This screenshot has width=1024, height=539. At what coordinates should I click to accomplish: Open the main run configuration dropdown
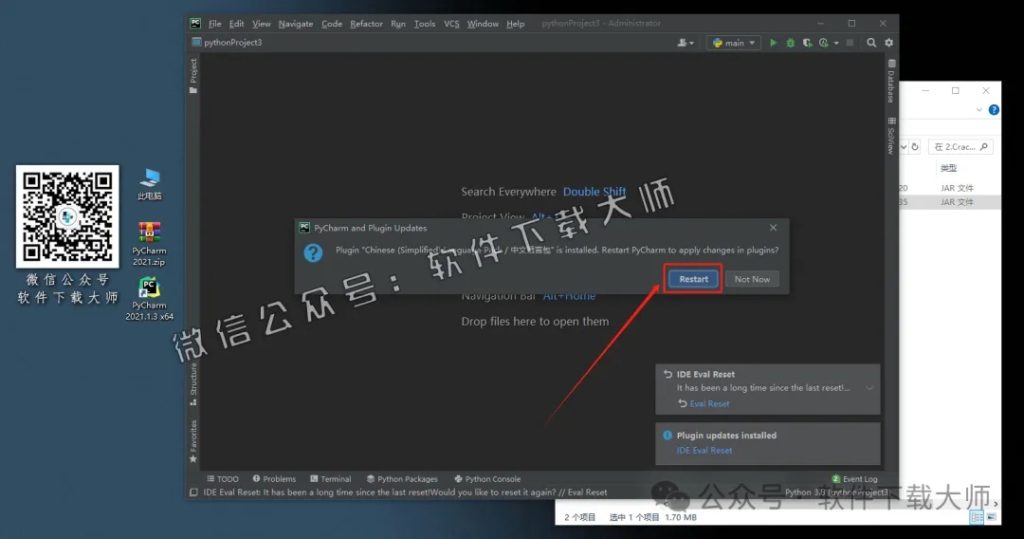(734, 42)
